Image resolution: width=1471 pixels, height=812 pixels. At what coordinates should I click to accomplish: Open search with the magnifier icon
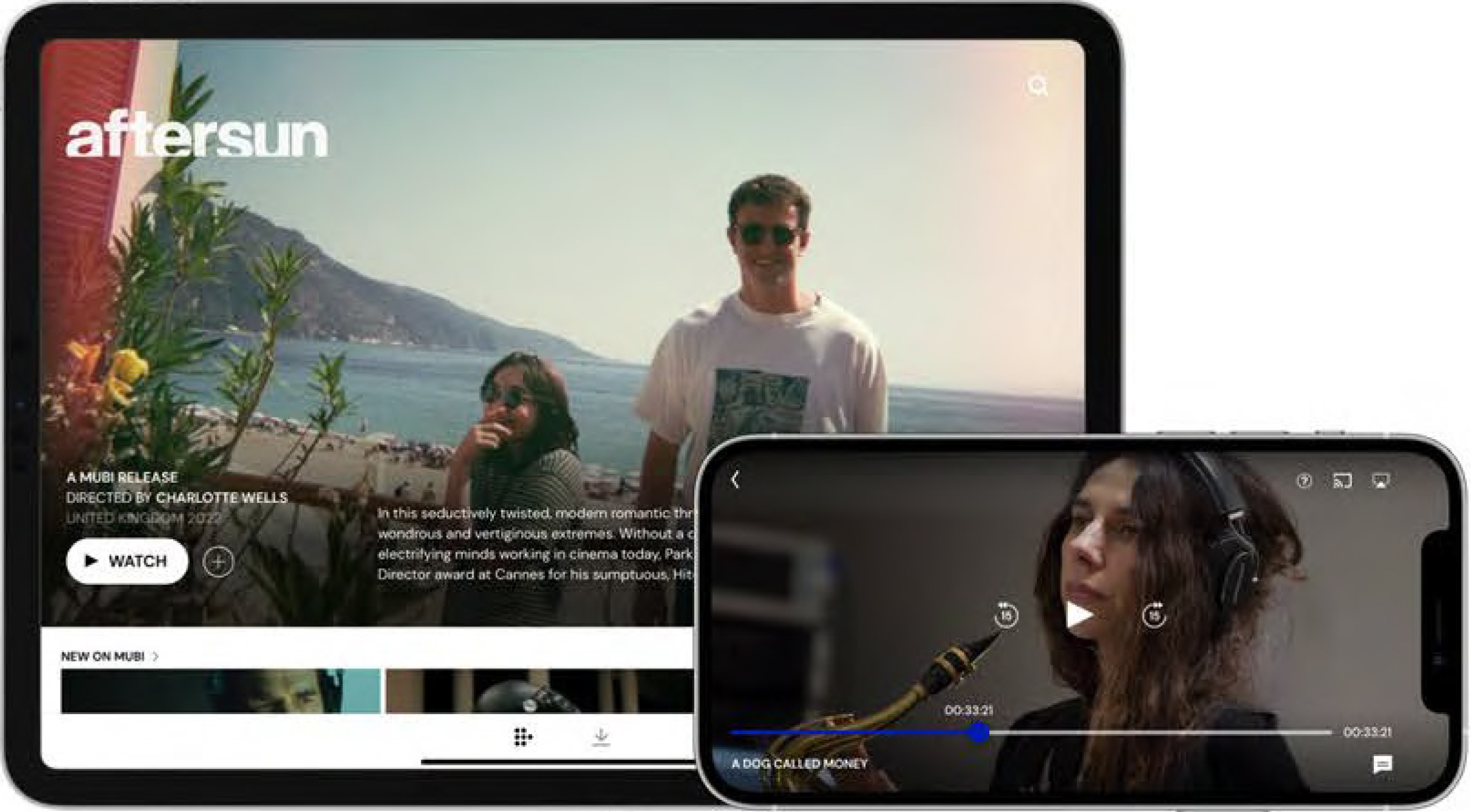pos(1037,86)
